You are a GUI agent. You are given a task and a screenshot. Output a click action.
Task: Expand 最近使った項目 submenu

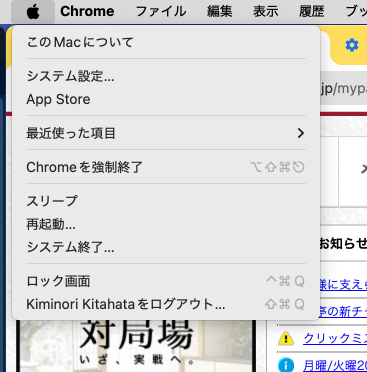click(x=166, y=133)
